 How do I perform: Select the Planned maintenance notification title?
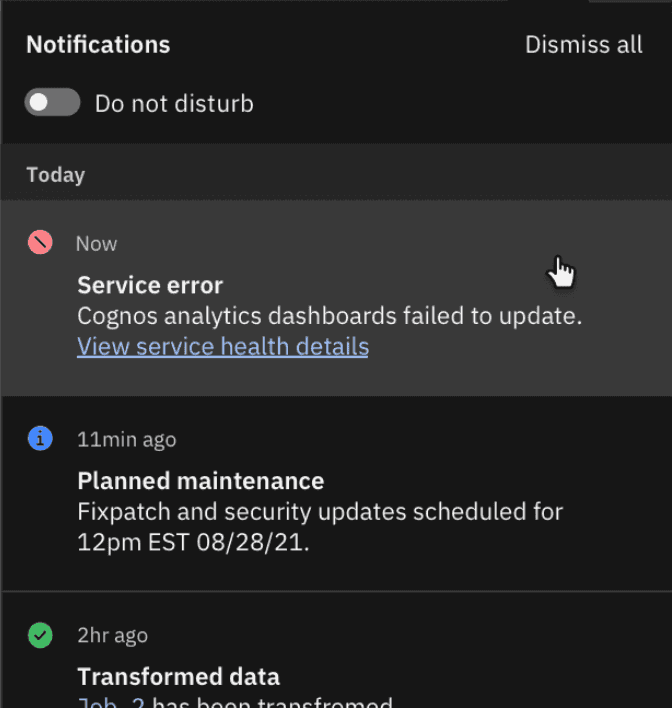200,481
